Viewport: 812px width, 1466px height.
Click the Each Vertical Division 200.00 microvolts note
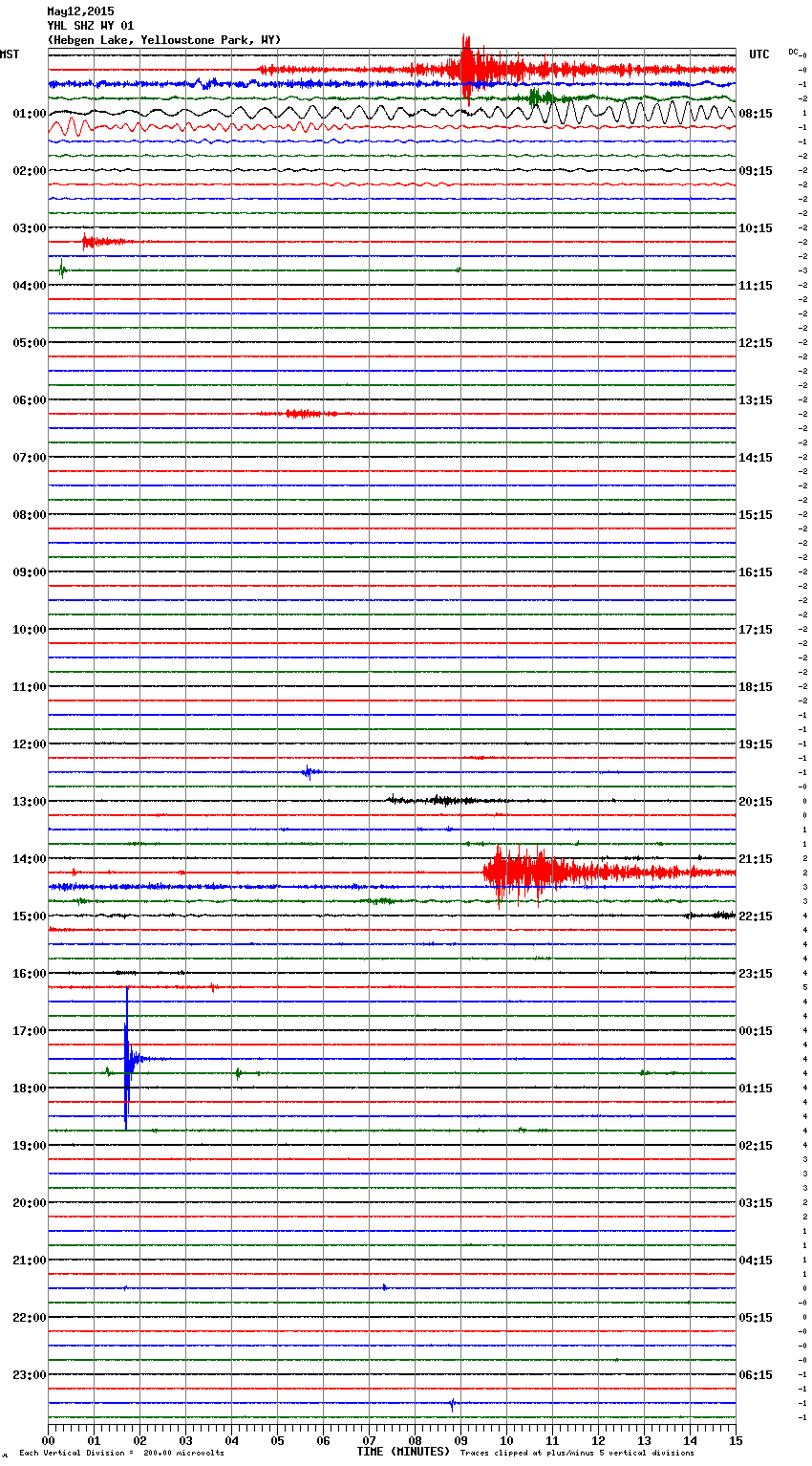coord(121,1453)
